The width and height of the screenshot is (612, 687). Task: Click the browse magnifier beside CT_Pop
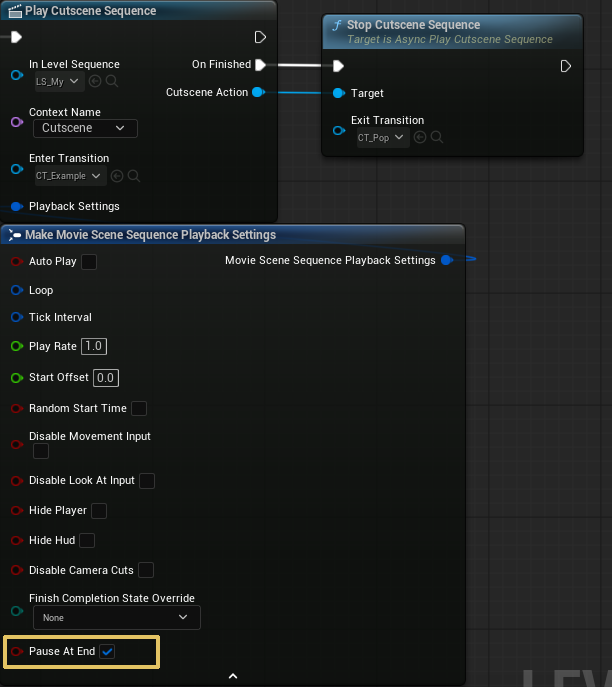[437, 138]
